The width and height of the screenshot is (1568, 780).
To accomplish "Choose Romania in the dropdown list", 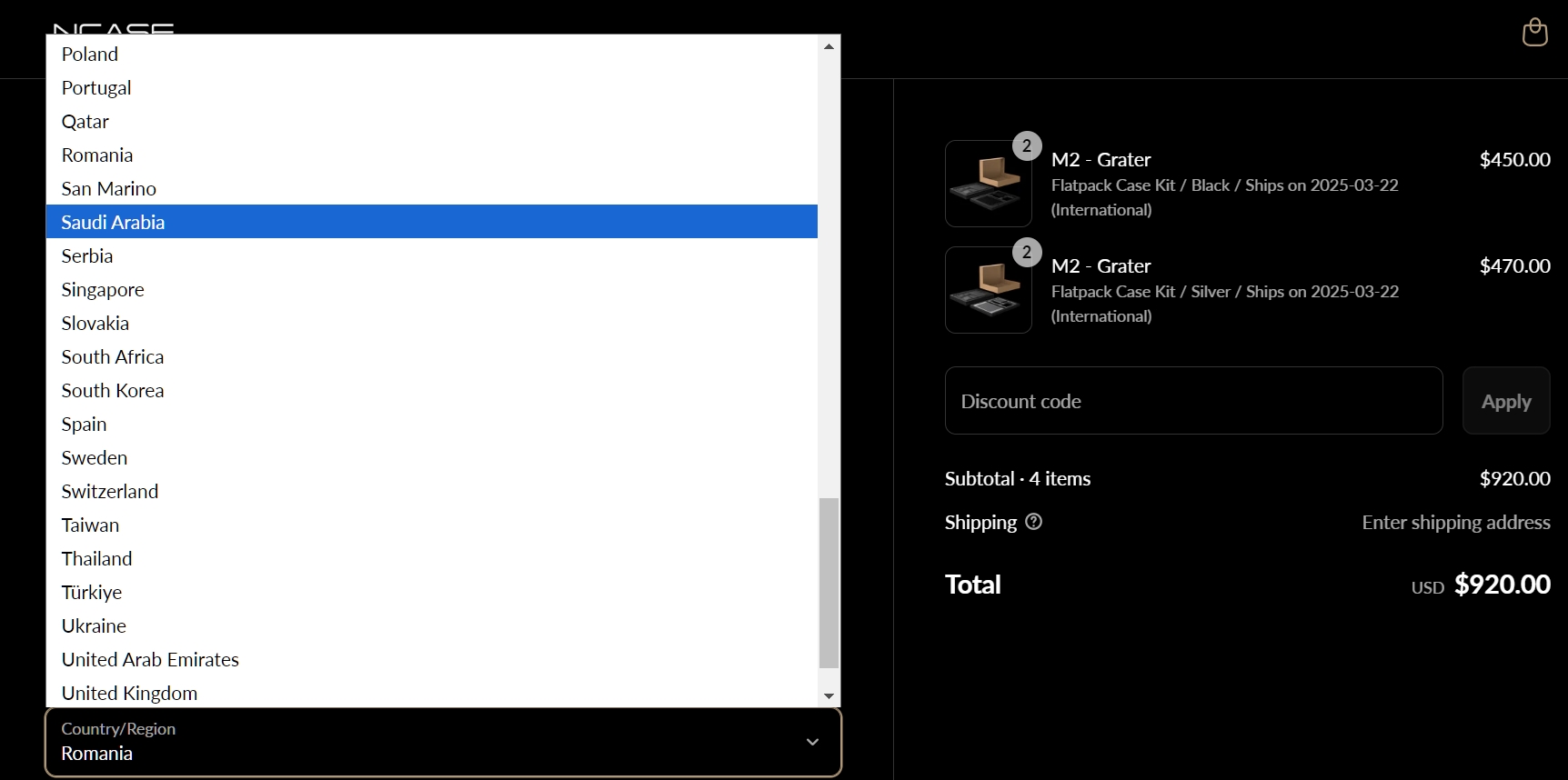I will tap(432, 155).
